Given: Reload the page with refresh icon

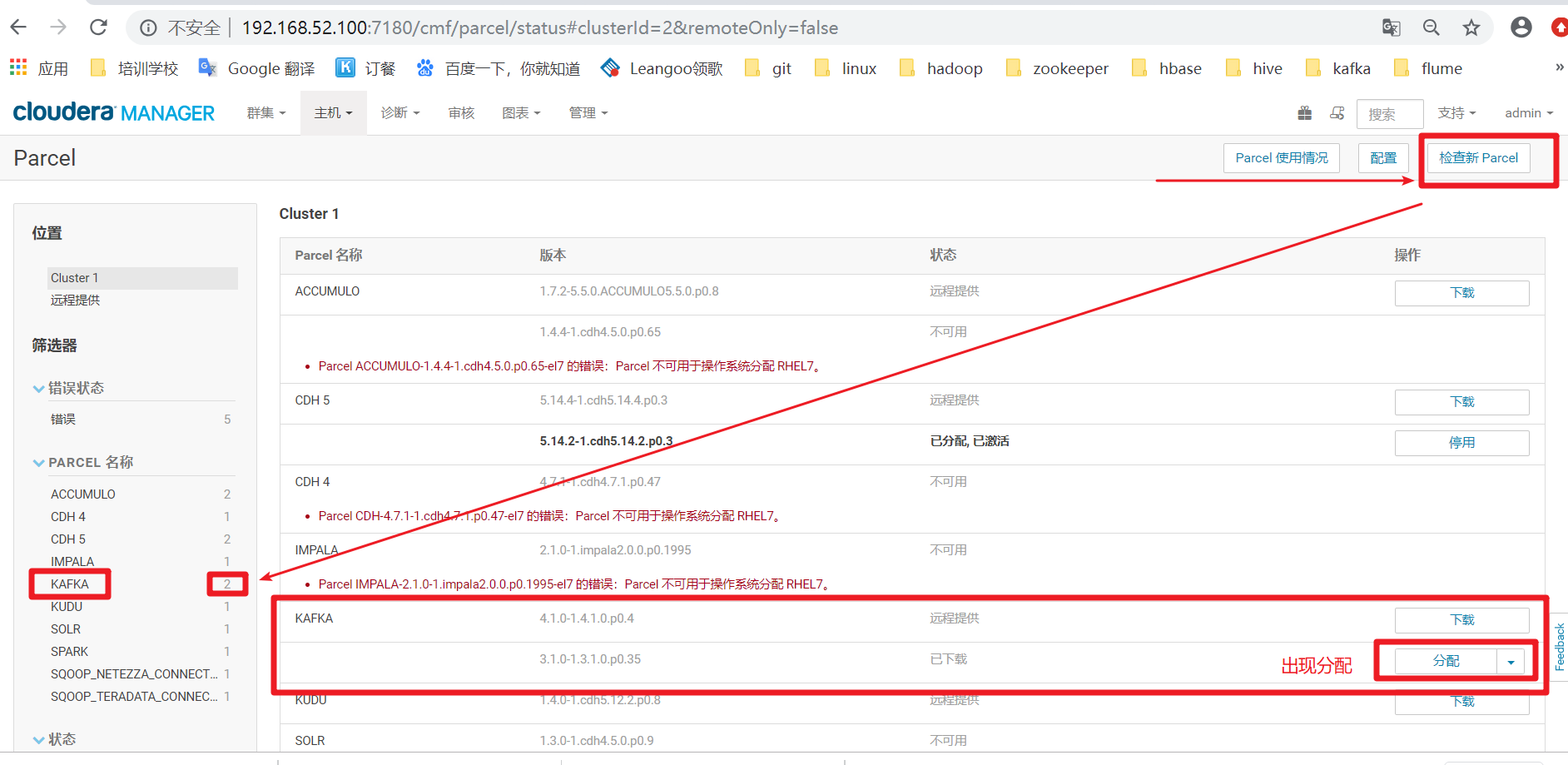Looking at the screenshot, I should 98,27.
